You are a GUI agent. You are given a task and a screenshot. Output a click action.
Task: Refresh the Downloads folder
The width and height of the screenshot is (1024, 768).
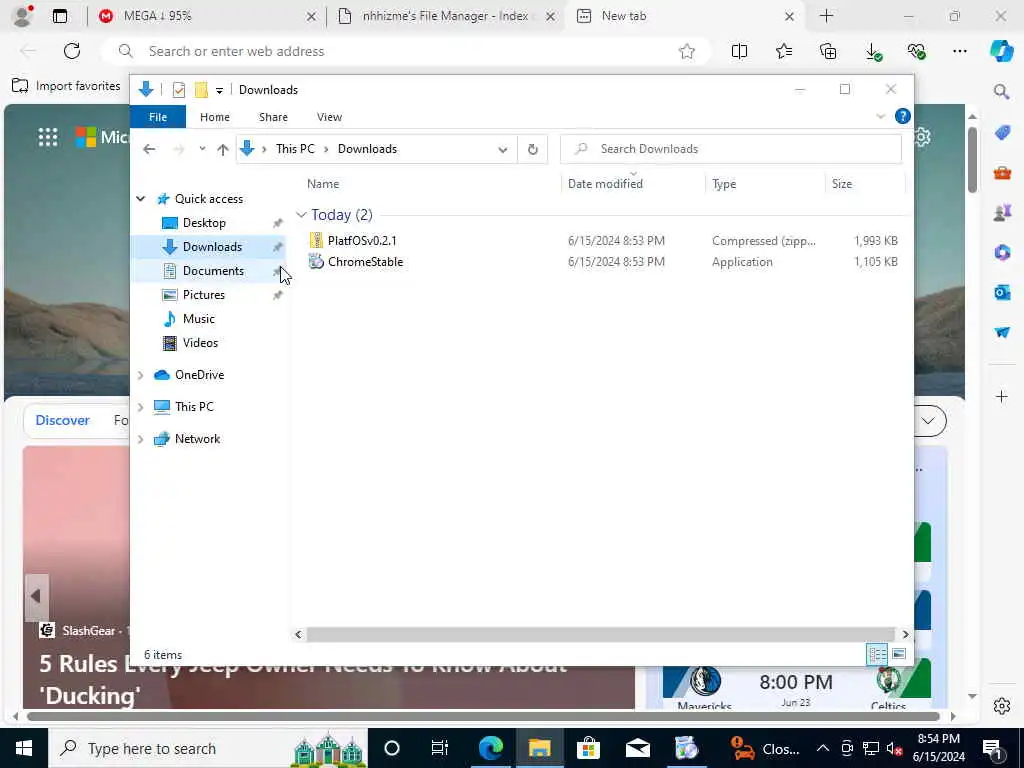pos(533,150)
